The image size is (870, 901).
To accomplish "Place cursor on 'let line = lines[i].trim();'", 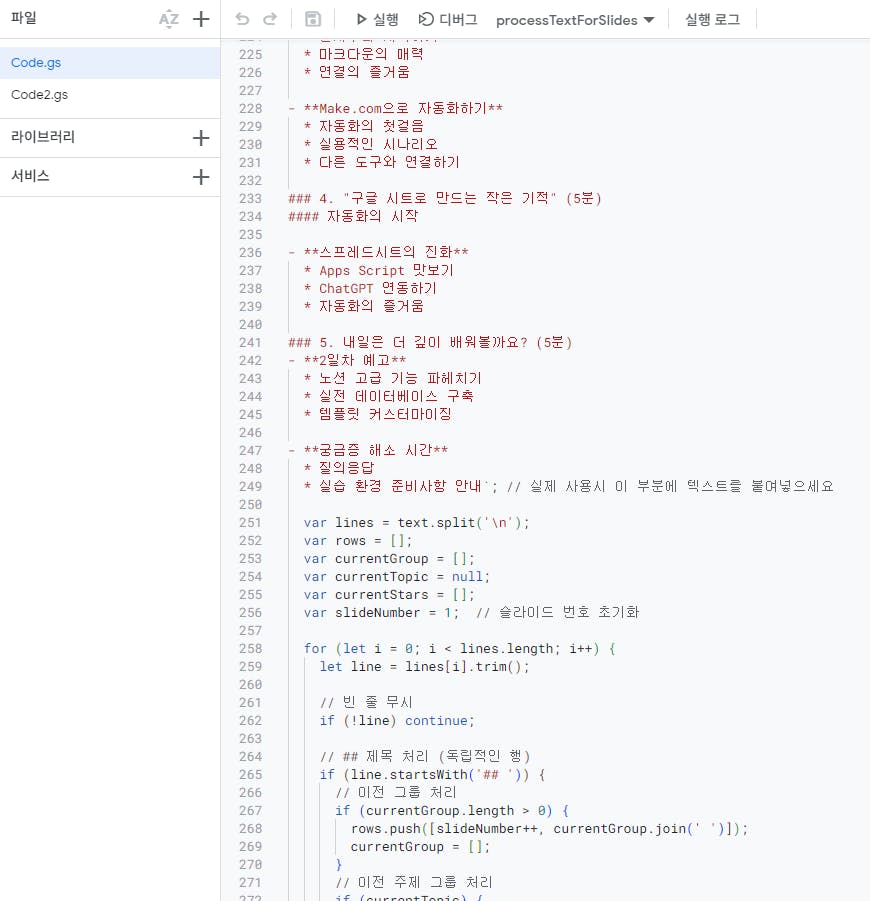I will click(x=424, y=667).
